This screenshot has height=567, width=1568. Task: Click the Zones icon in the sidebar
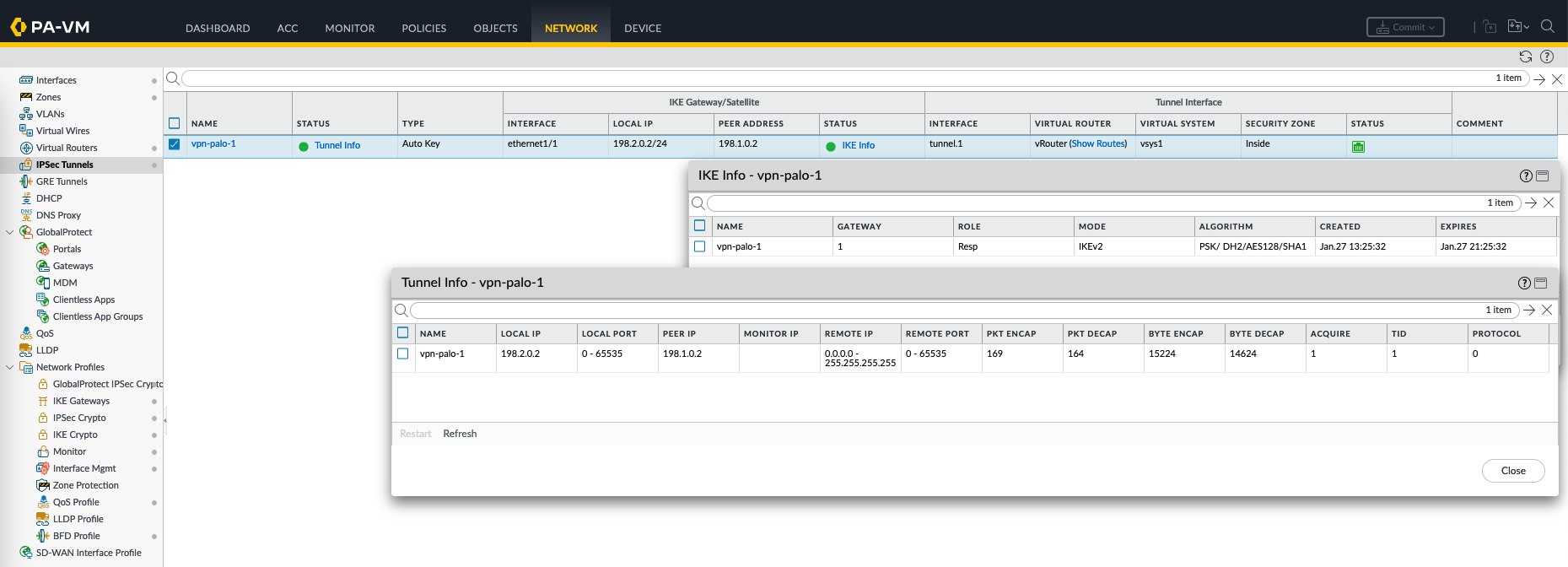tap(26, 97)
